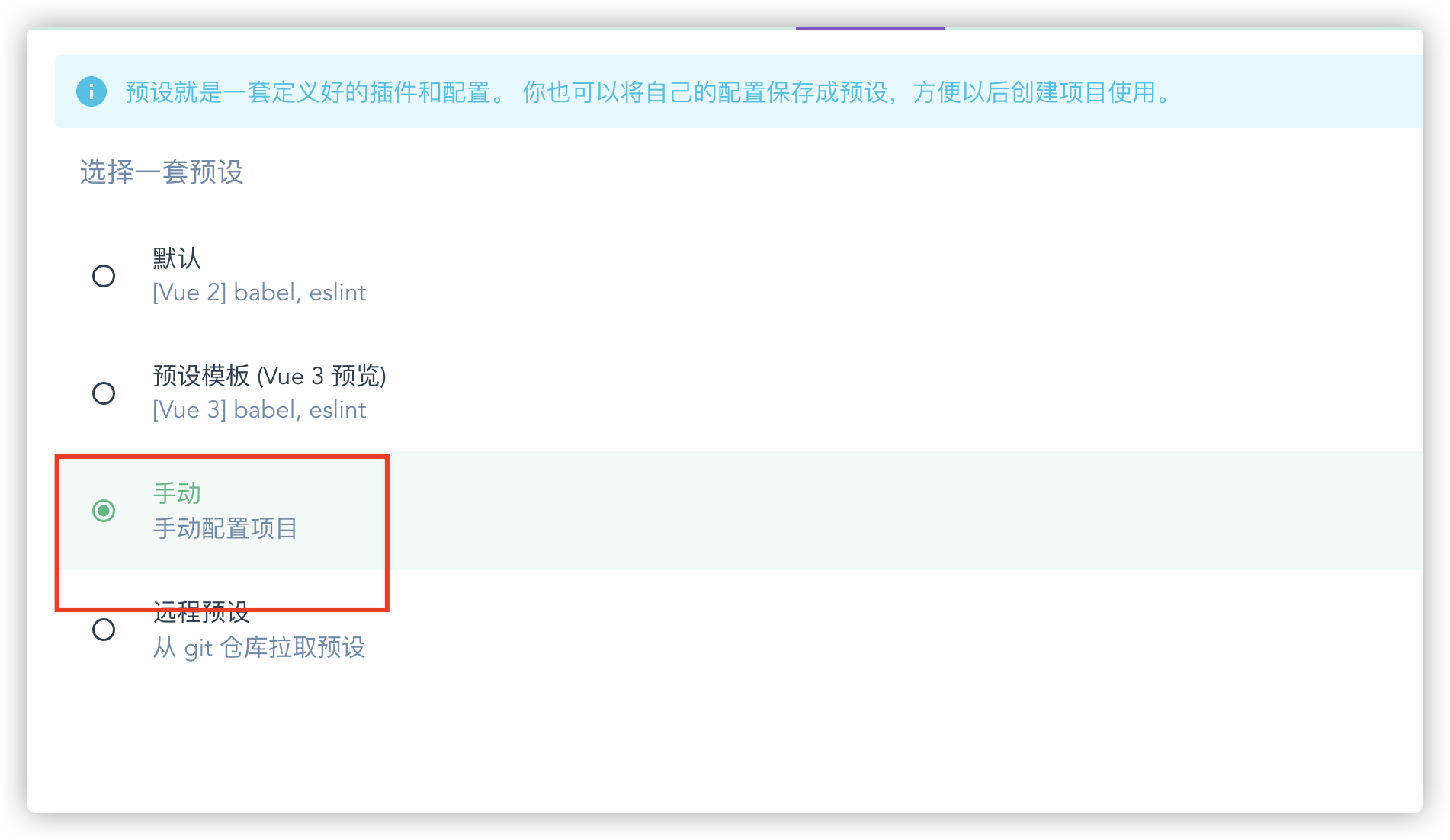The width and height of the screenshot is (1450, 840).
Task: Click the 手动配置项目 description
Action: point(226,528)
